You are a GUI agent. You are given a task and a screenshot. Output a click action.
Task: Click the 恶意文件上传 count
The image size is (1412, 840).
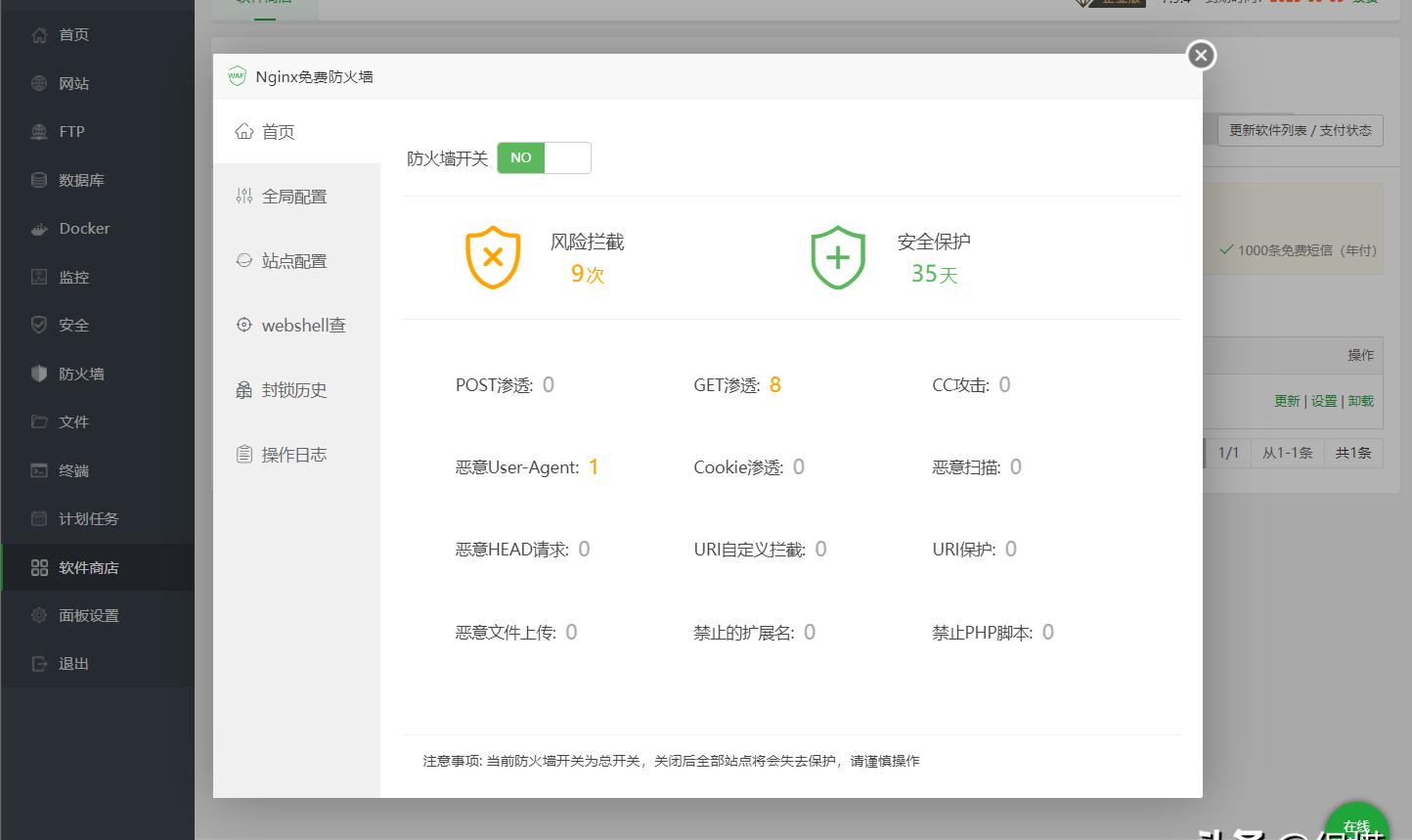571,632
